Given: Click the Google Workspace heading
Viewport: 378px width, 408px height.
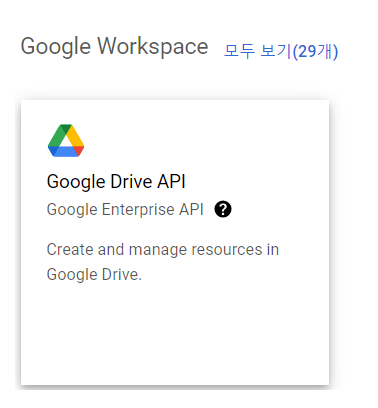Looking at the screenshot, I should coord(114,47).
